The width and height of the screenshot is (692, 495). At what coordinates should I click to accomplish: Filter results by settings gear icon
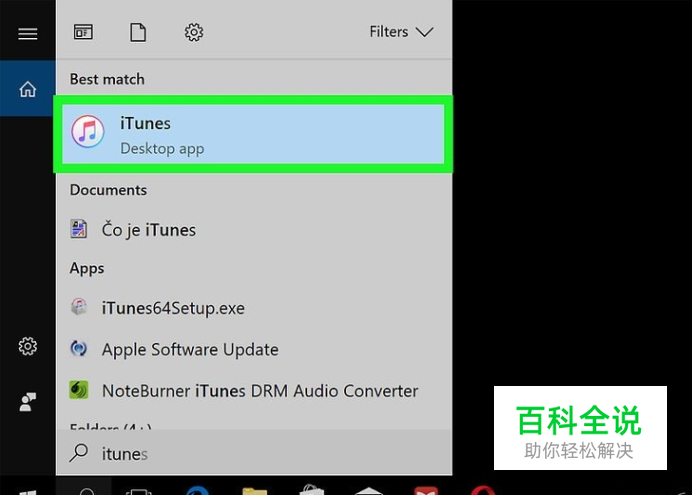[194, 32]
